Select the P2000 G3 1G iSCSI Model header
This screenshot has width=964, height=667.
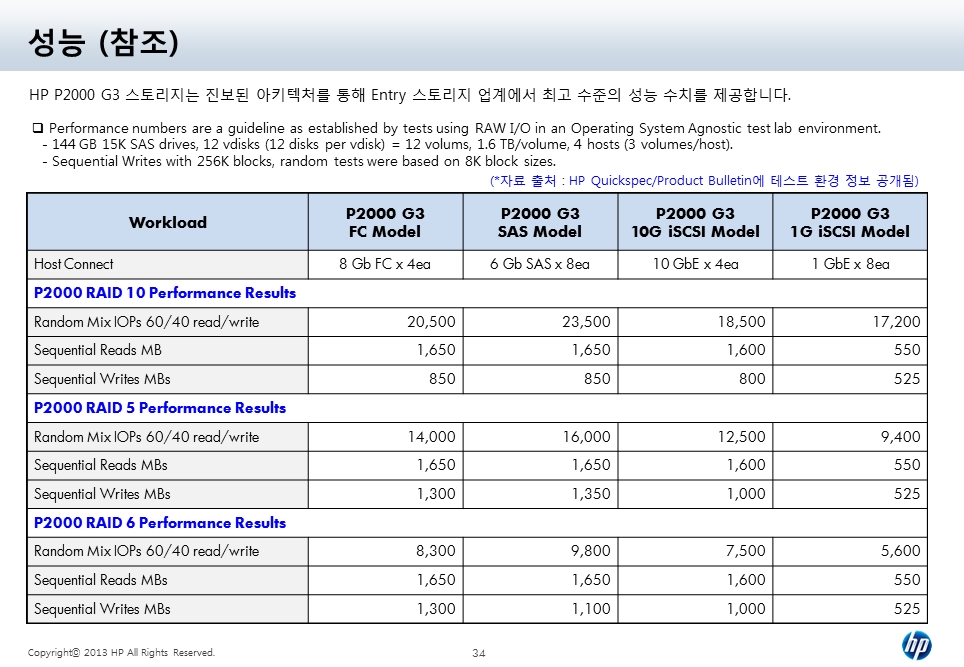tap(850, 223)
